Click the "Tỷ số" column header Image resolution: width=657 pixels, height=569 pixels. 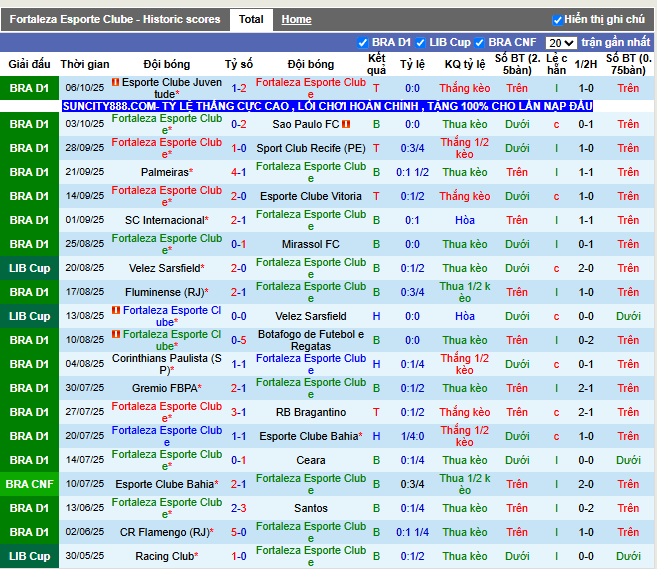click(x=239, y=63)
